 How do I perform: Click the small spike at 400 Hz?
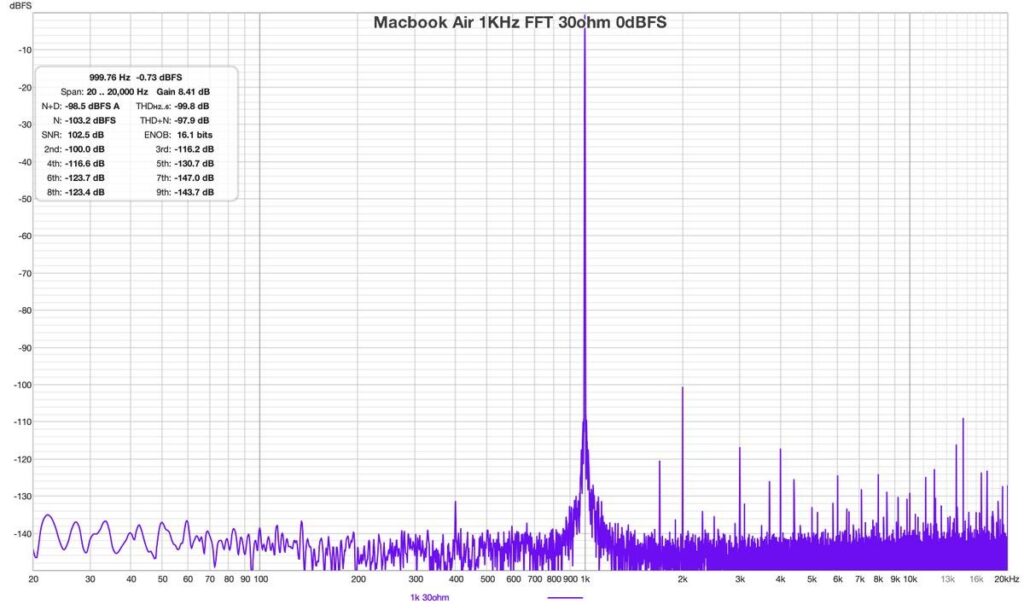tap(455, 522)
